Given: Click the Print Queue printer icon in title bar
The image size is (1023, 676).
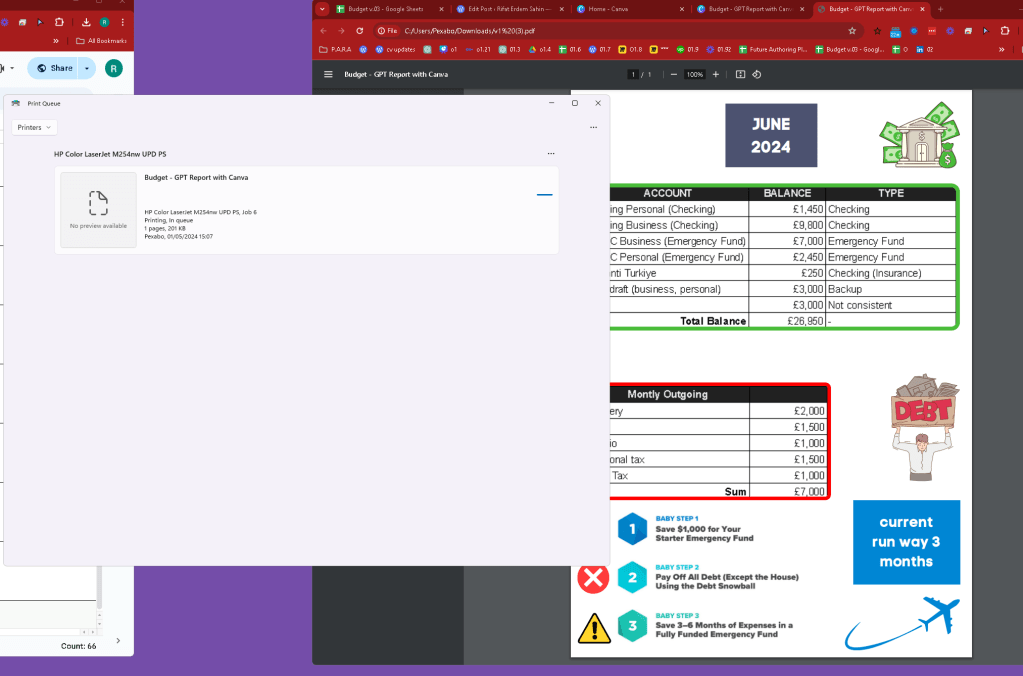Looking at the screenshot, I should (16, 103).
